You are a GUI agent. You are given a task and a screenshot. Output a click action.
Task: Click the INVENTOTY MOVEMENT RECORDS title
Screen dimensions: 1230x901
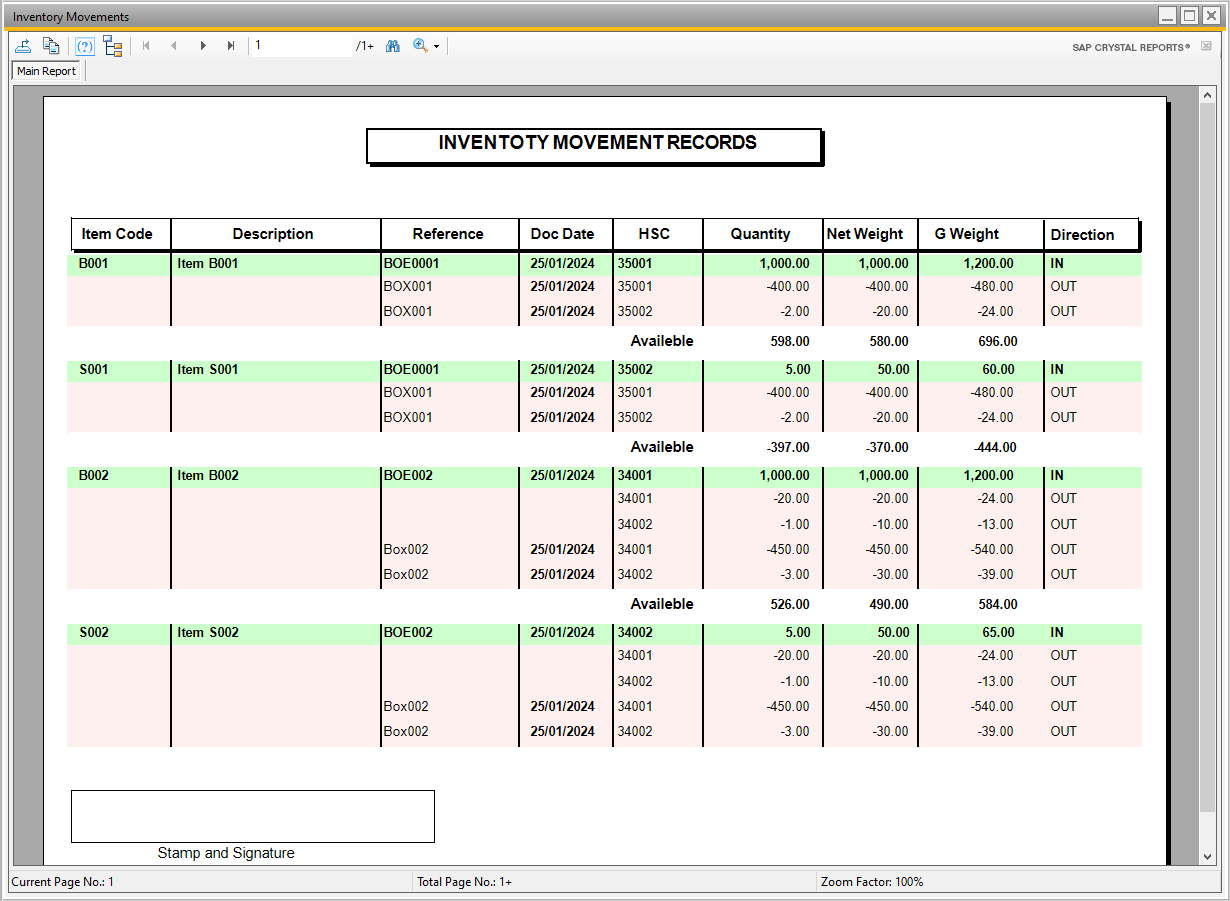click(x=597, y=143)
